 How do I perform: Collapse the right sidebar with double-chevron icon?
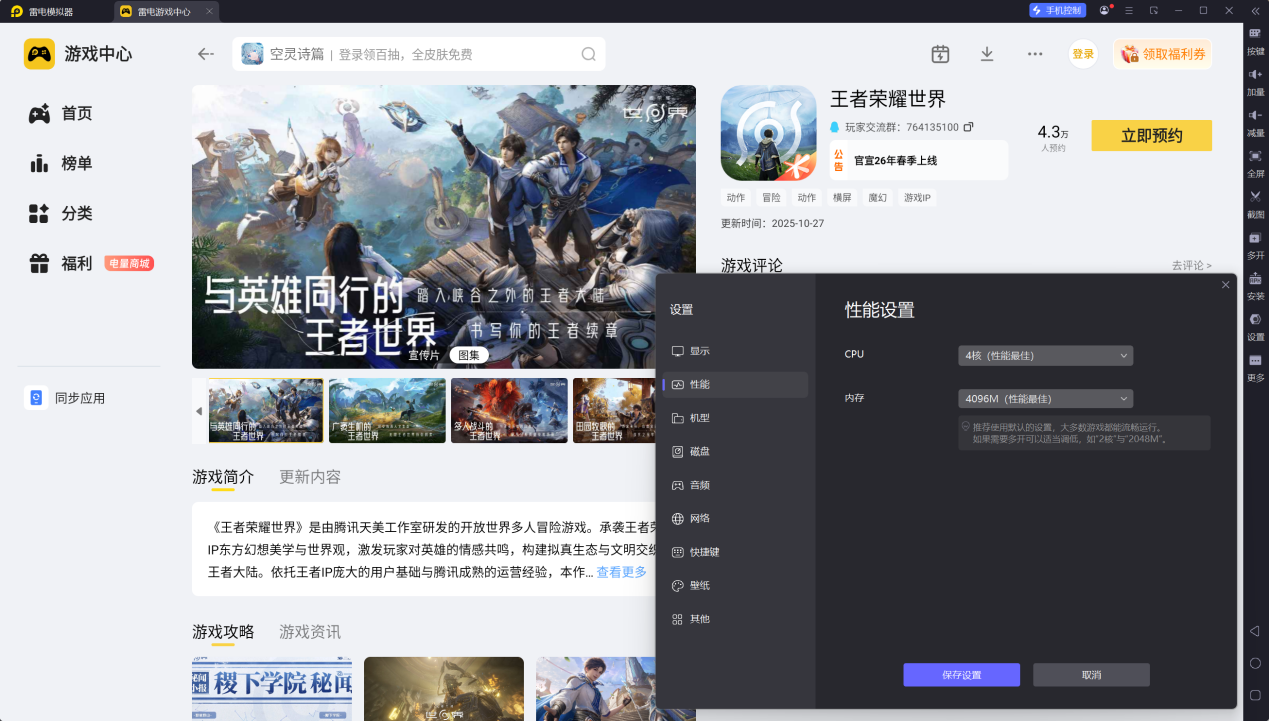1255,10
